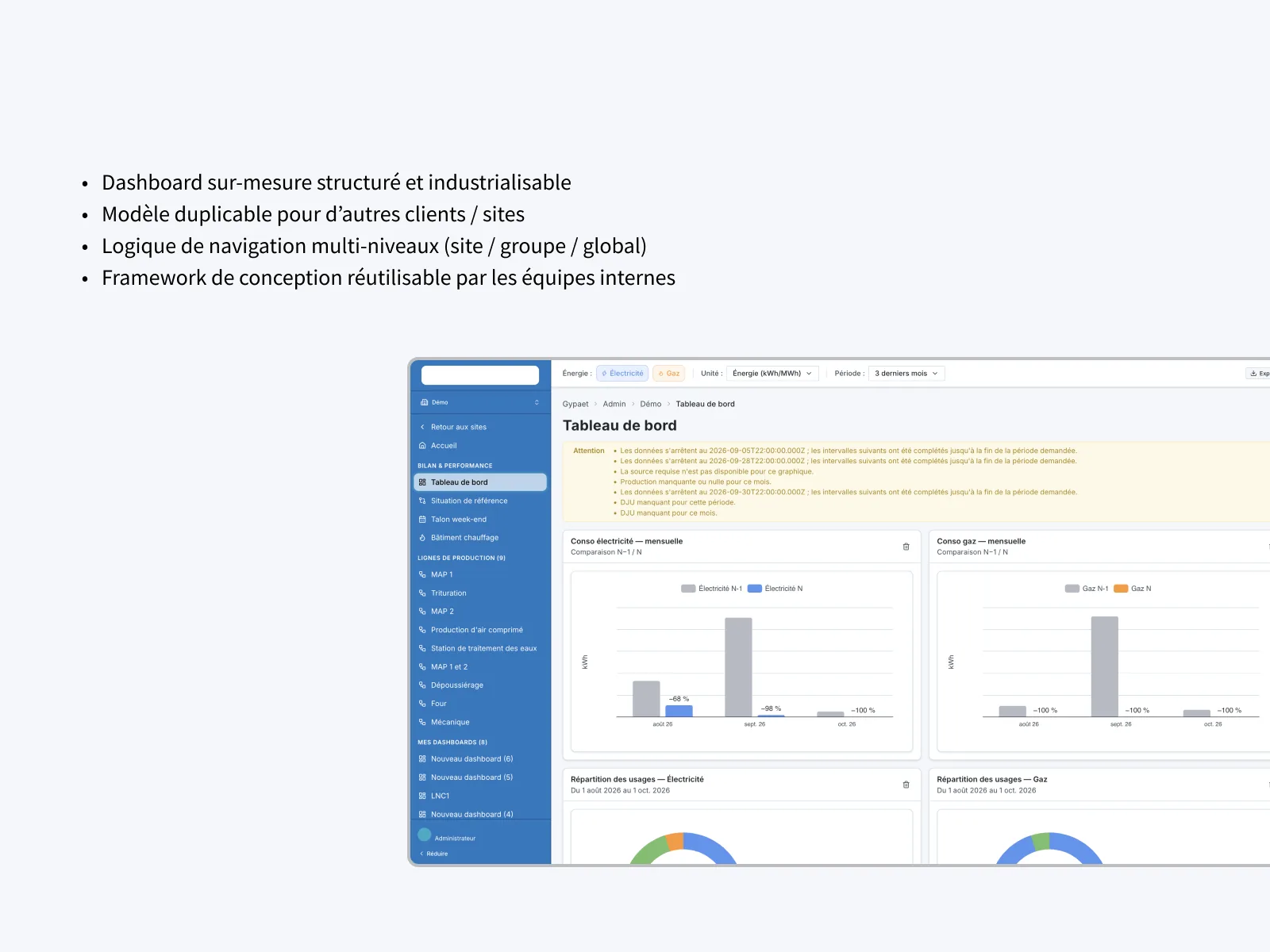This screenshot has height=952, width=1270.
Task: Open Mécanique production line
Action: pos(479,722)
